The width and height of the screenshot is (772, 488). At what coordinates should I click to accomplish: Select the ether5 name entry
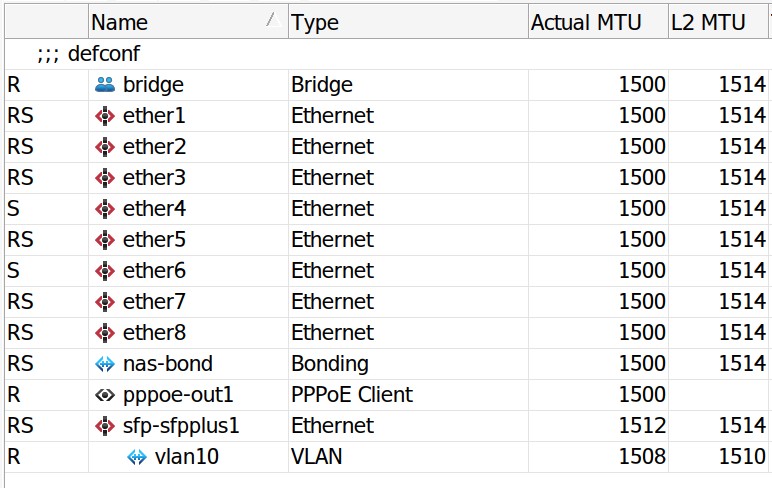tap(154, 240)
